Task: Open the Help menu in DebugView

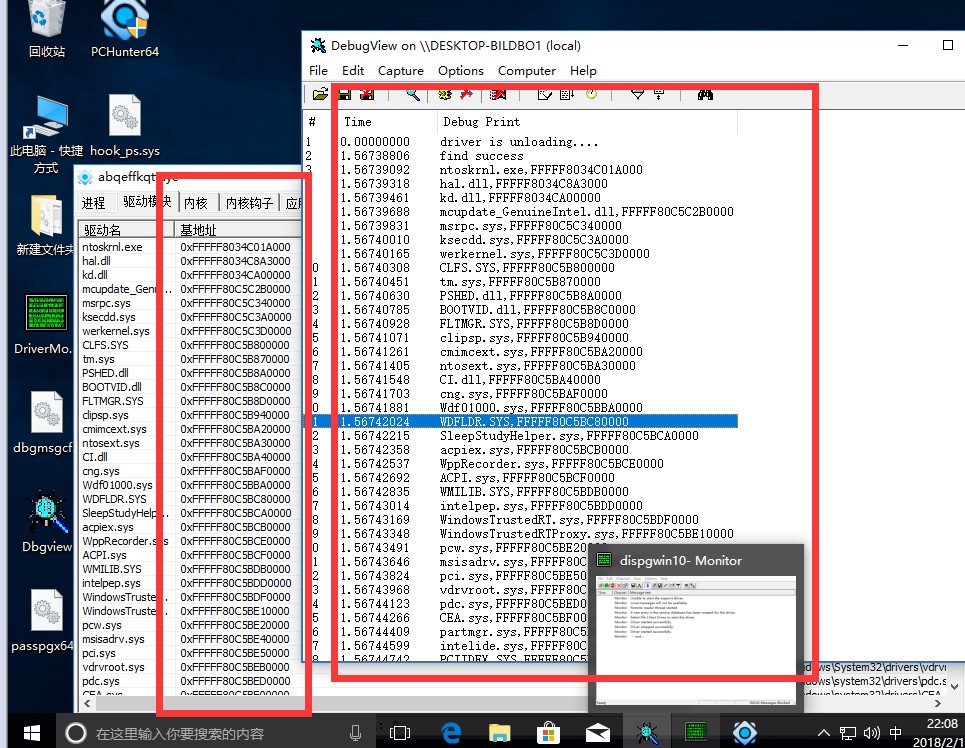Action: click(583, 71)
